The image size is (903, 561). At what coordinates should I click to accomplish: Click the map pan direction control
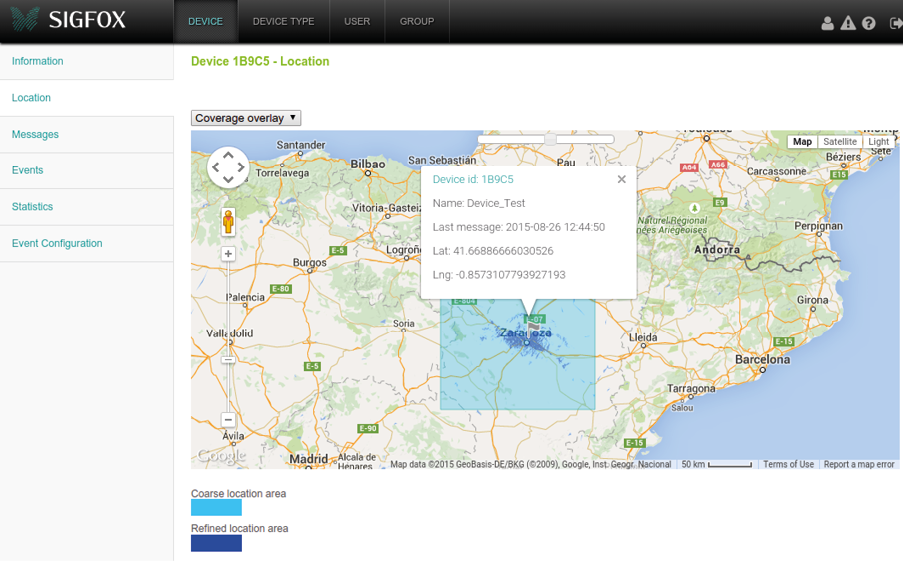pos(228,167)
